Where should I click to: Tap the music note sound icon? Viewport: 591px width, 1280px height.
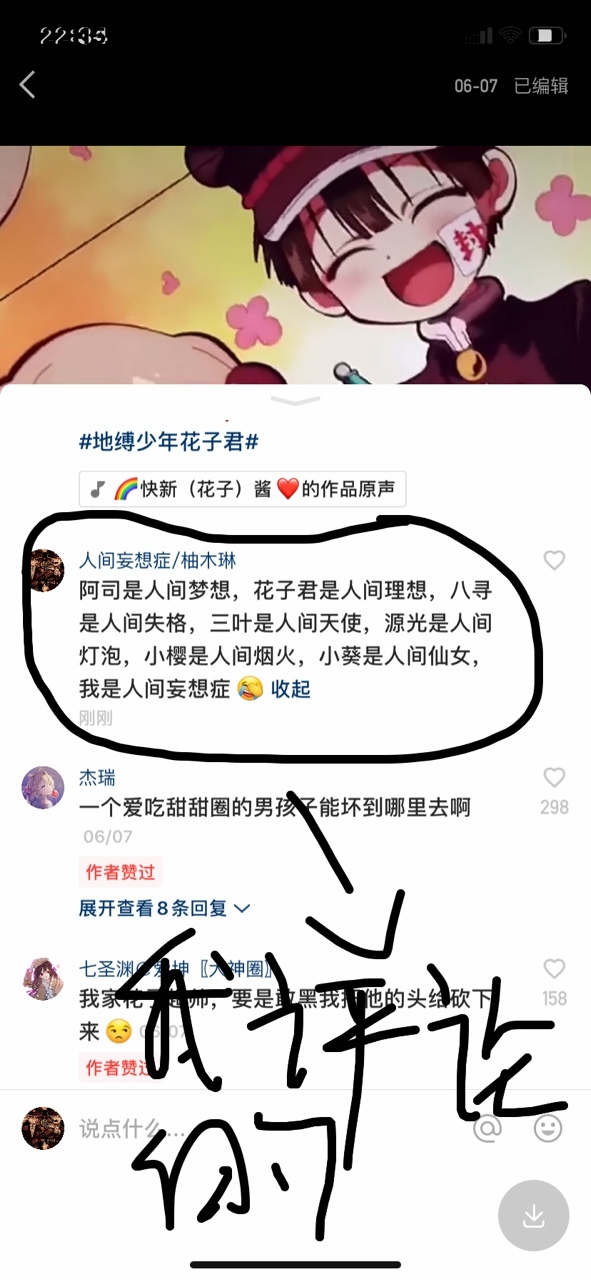[x=97, y=489]
